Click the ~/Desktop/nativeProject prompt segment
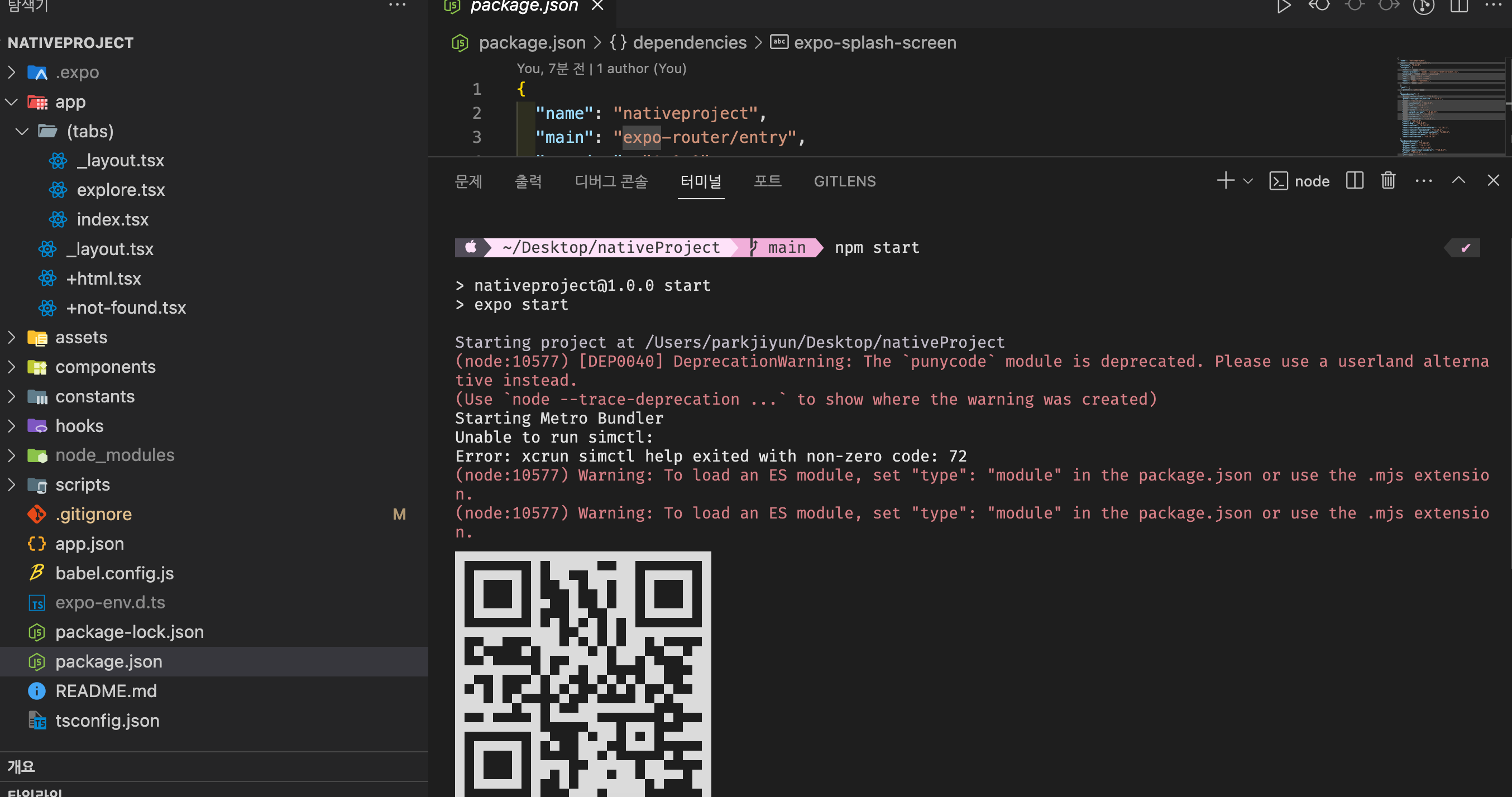Screen dimensions: 1512x797 (611, 248)
